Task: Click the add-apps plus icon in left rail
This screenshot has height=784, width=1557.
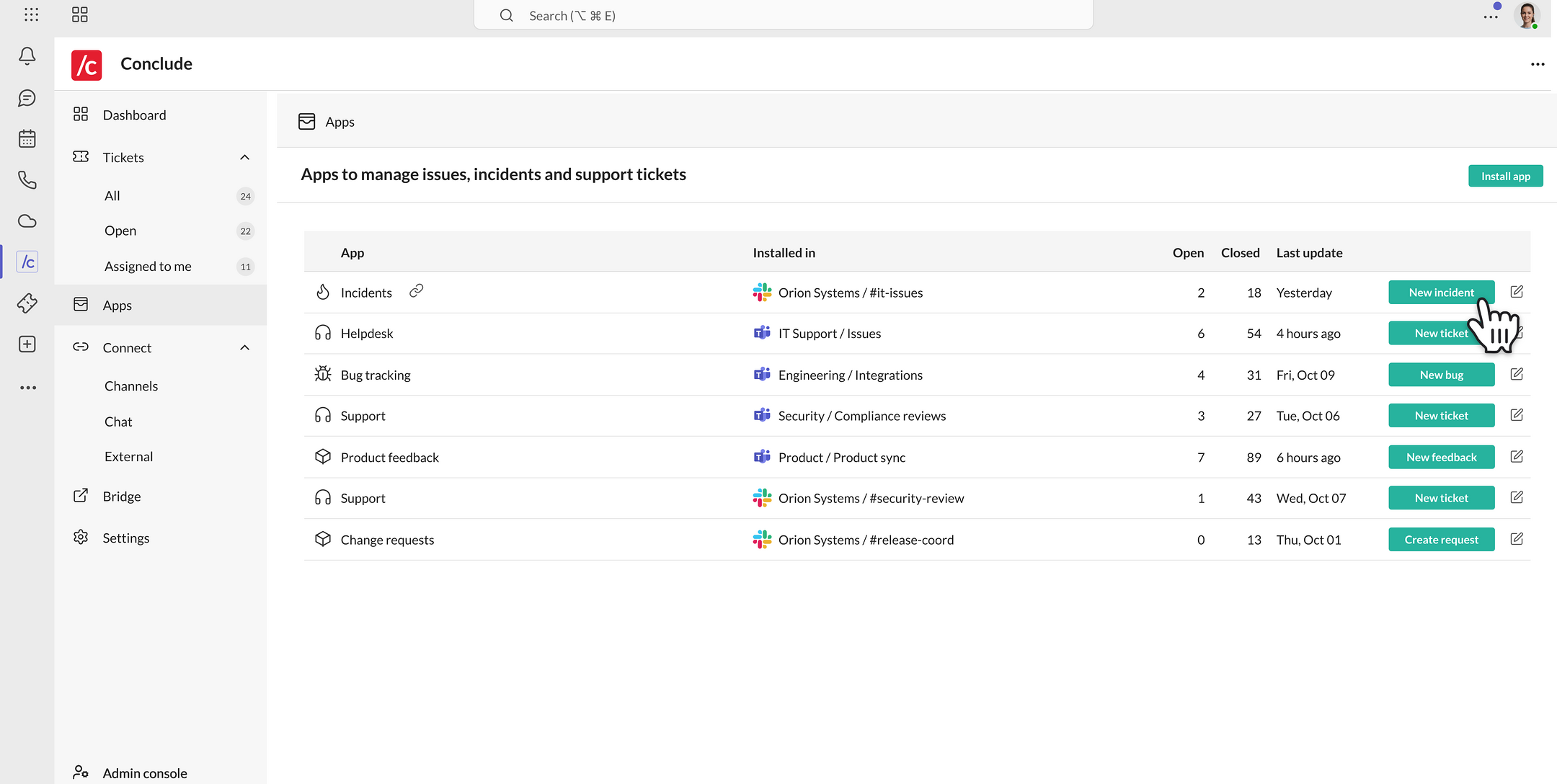Action: [x=27, y=344]
